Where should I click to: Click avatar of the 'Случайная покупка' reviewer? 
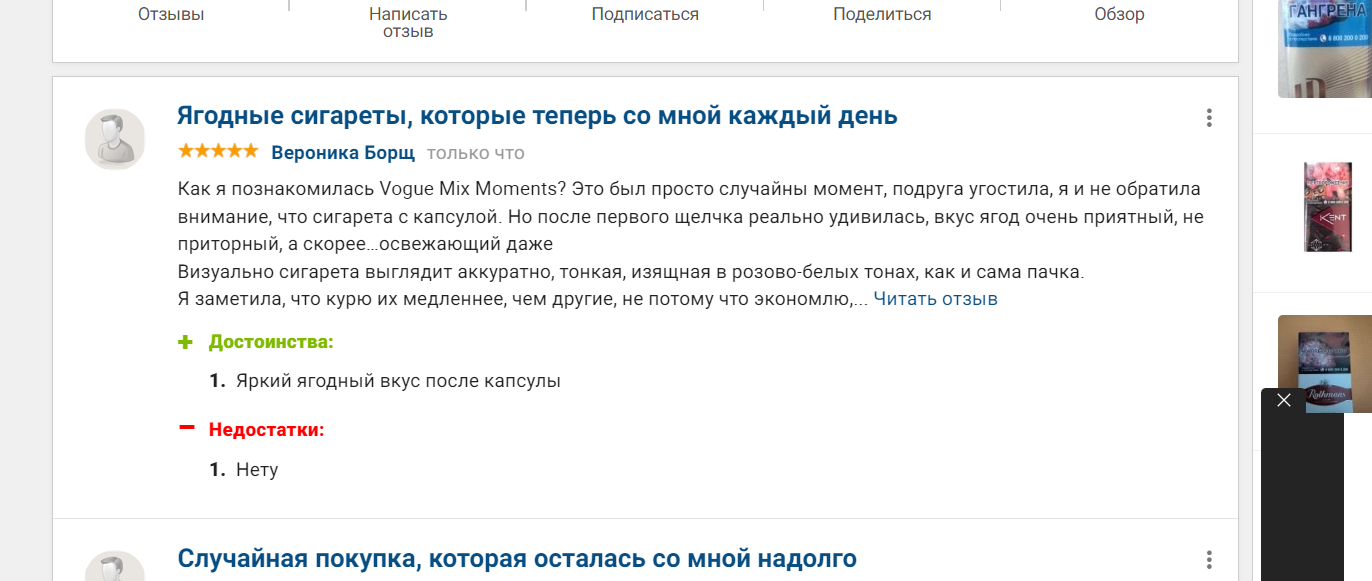(115, 566)
